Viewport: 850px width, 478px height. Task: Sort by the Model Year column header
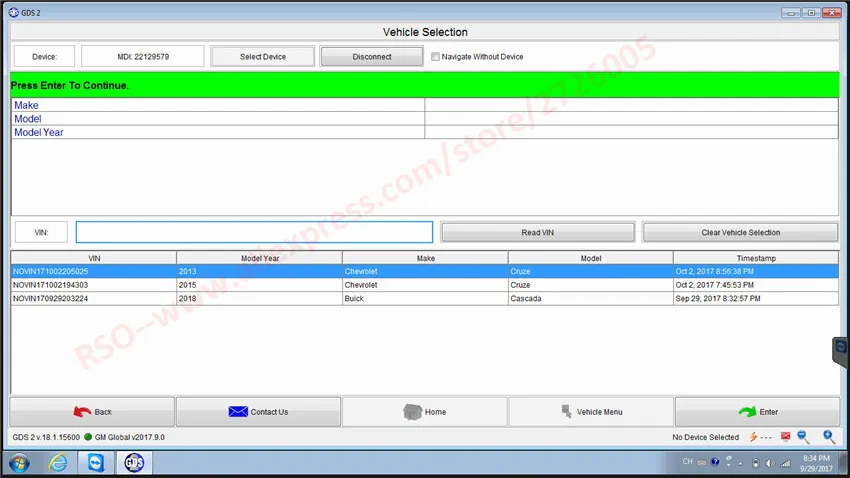coord(260,259)
